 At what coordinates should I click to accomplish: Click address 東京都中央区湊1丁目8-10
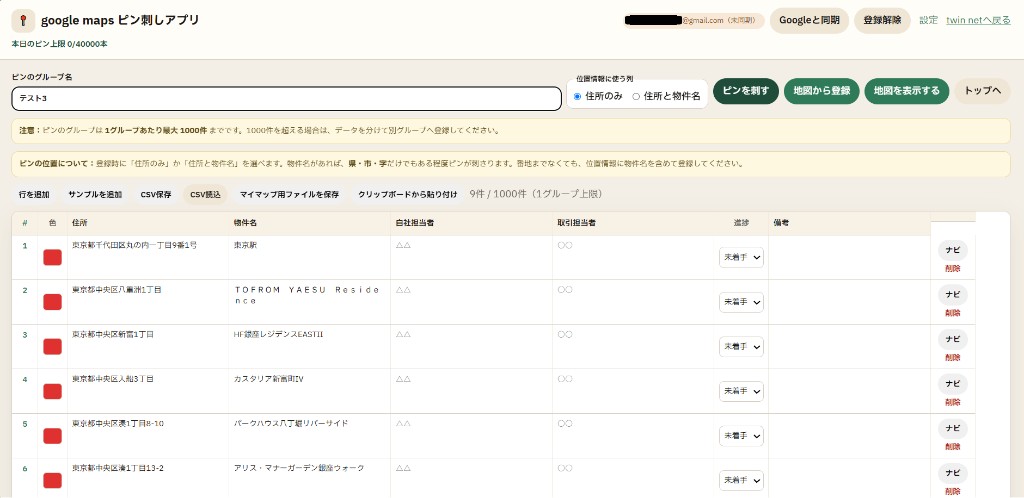click(118, 424)
